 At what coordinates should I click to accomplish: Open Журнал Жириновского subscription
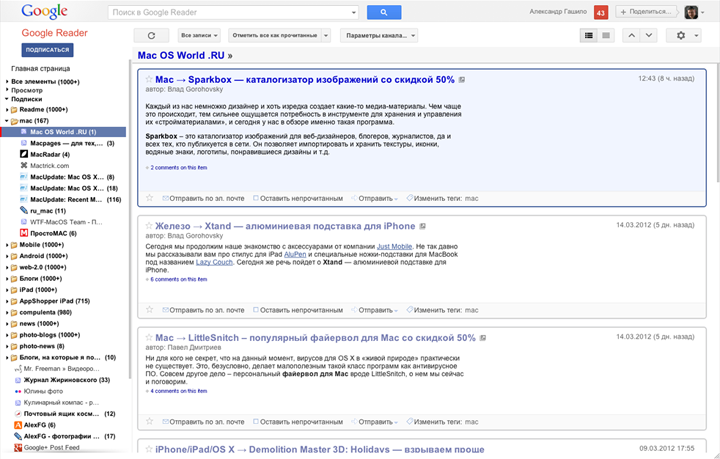click(62, 380)
